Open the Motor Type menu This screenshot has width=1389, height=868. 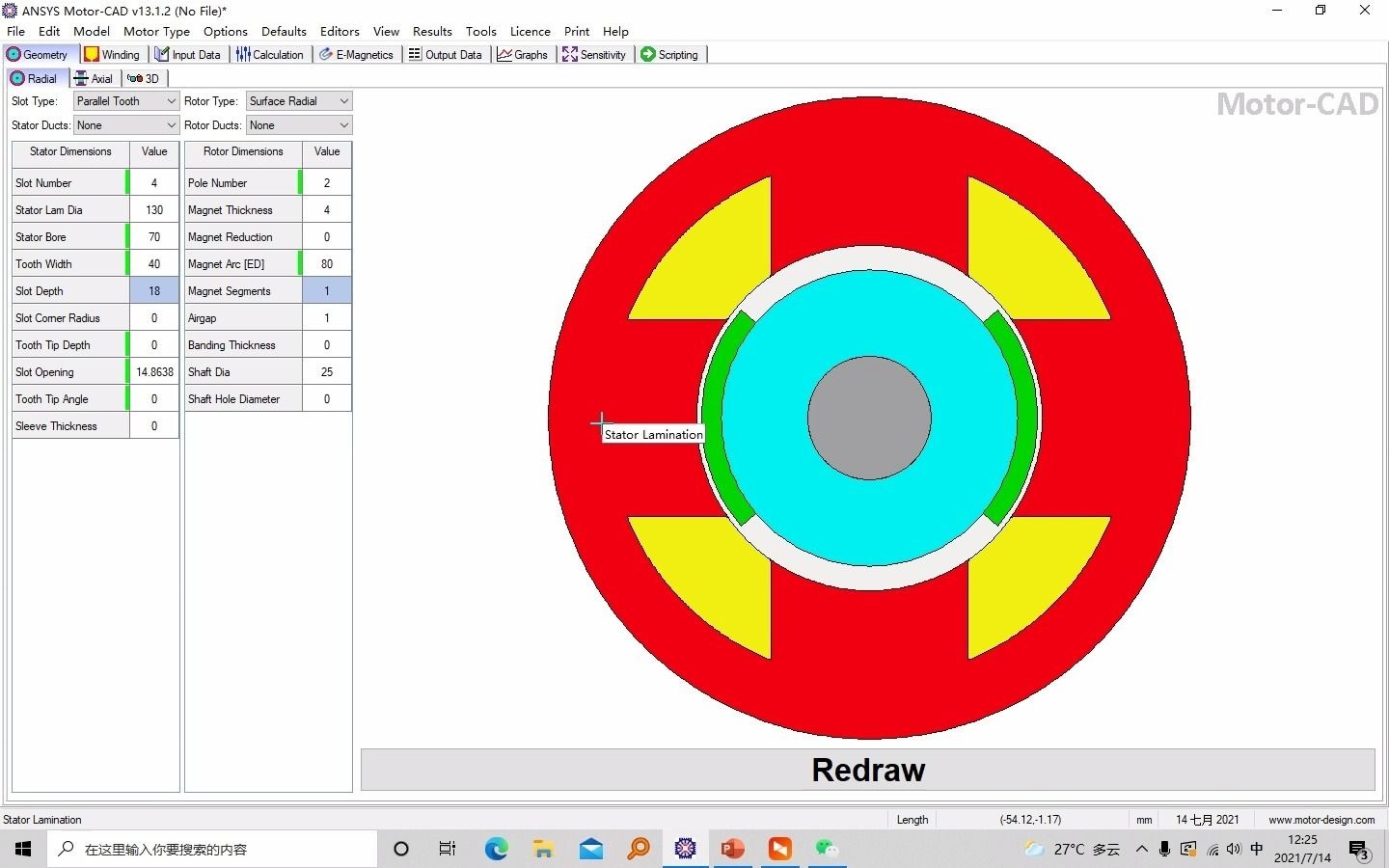tap(156, 31)
